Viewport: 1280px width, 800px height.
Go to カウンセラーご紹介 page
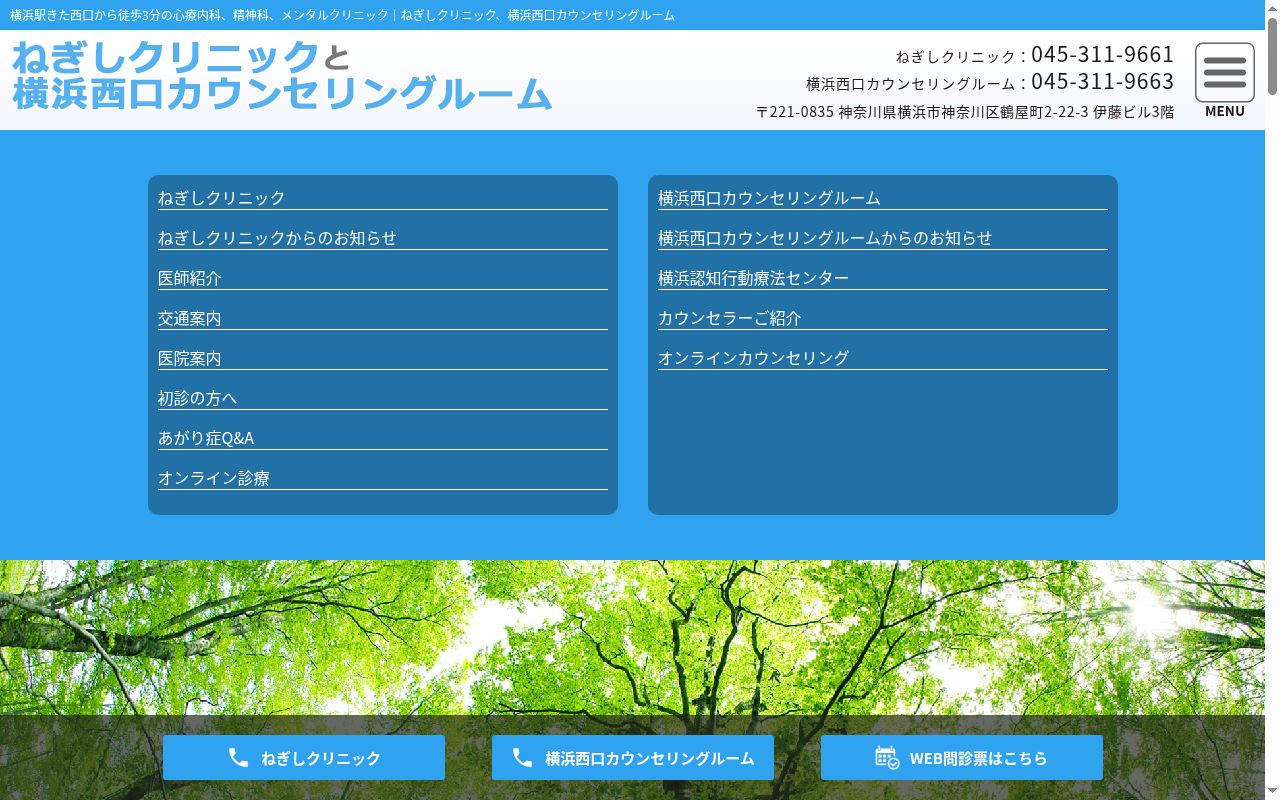click(x=883, y=318)
